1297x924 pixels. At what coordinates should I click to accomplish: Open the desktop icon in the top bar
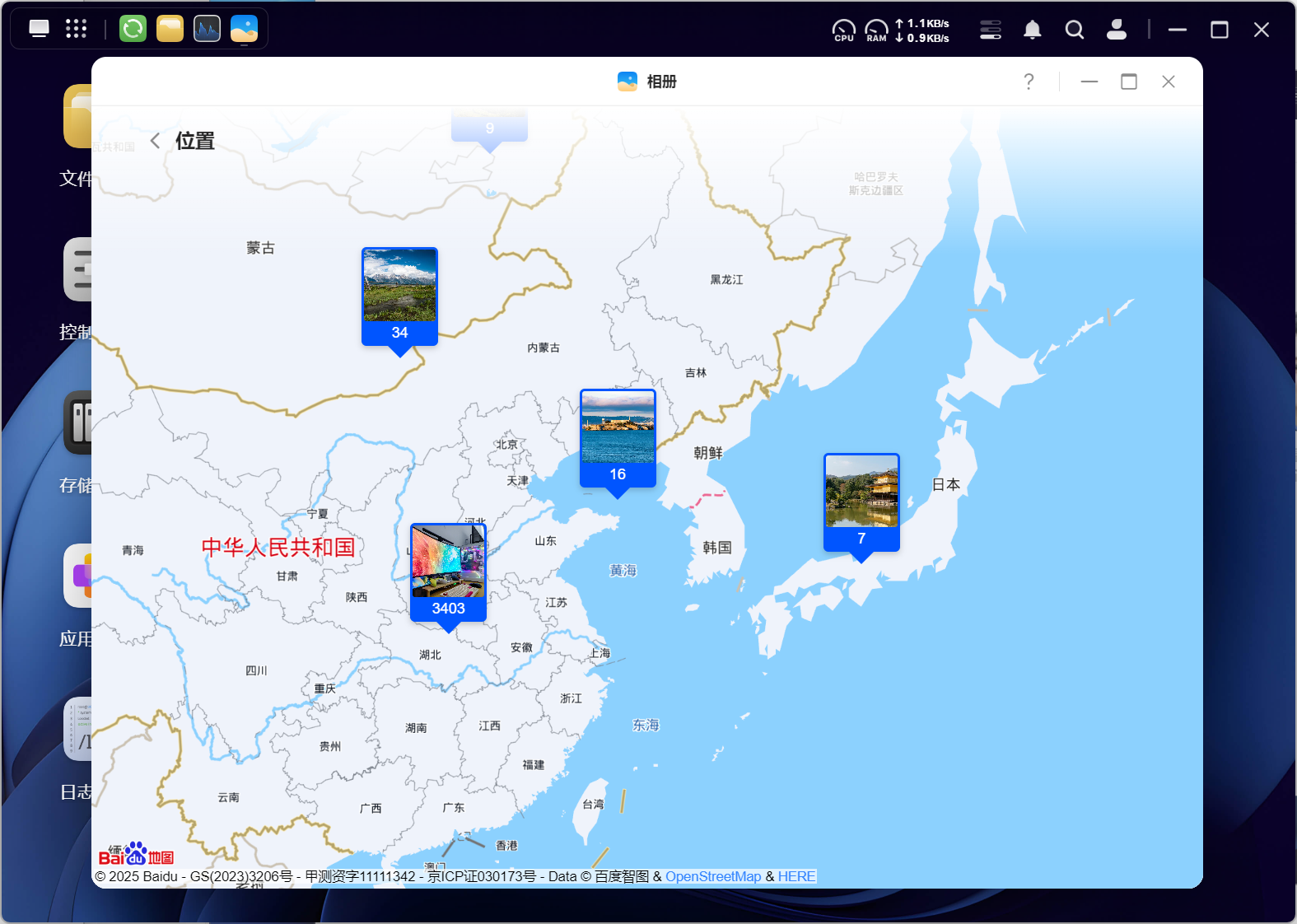point(39,29)
